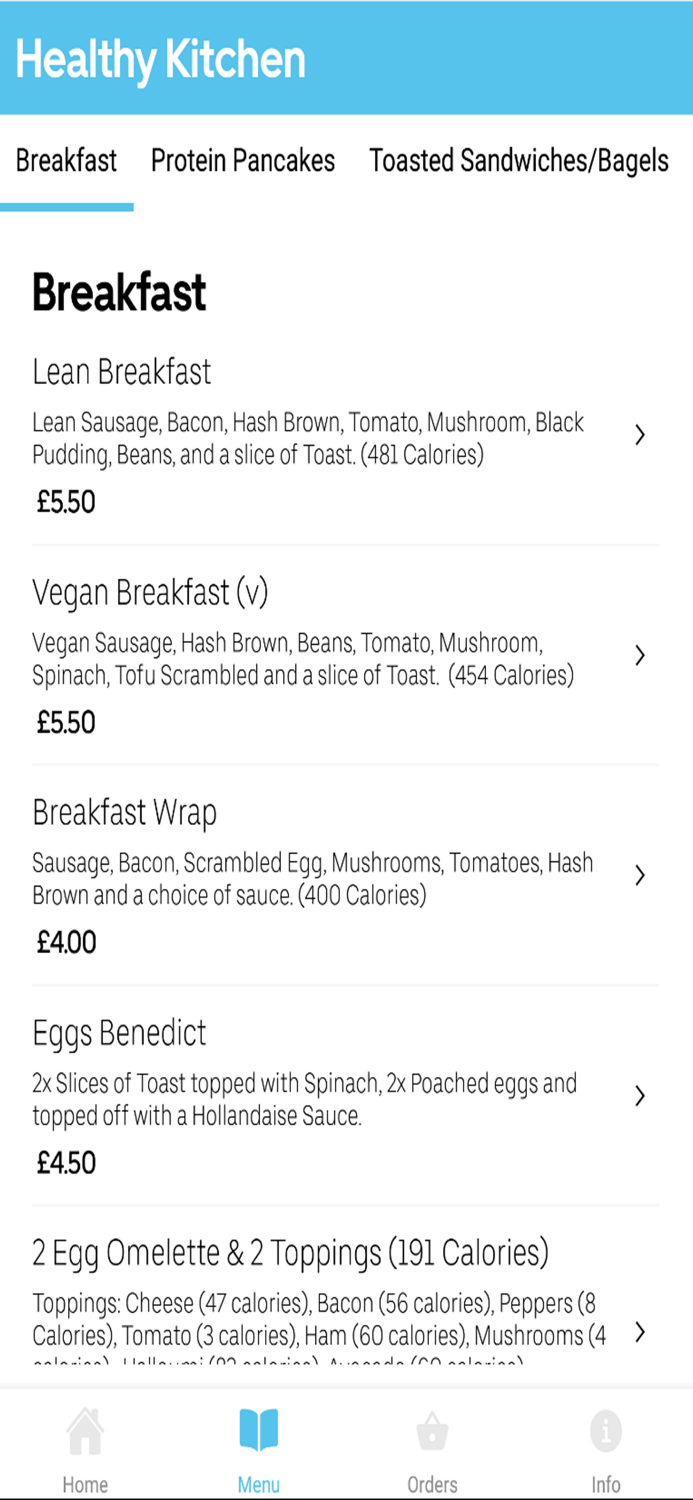Screen dimensions: 693x1500
Task: Expand the Breakfast Wrap chevron
Action: coord(640,875)
